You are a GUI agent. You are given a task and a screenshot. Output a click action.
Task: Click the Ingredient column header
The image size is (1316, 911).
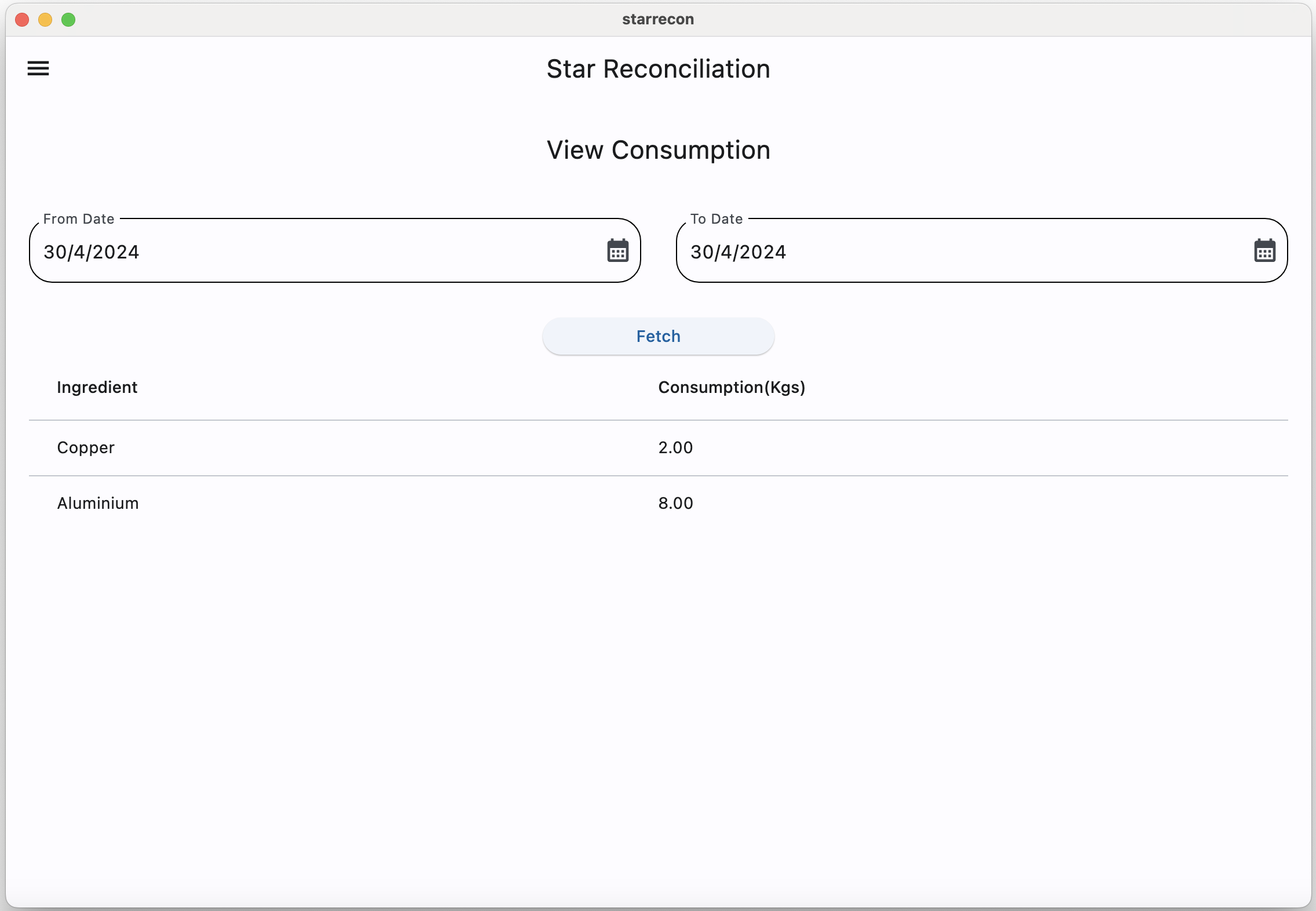(x=97, y=387)
